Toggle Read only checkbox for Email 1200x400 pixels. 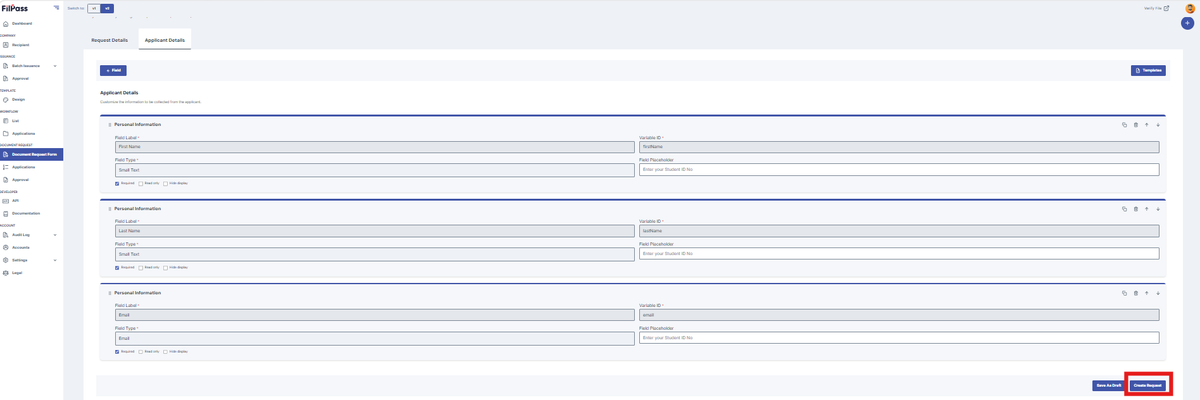[141, 351]
